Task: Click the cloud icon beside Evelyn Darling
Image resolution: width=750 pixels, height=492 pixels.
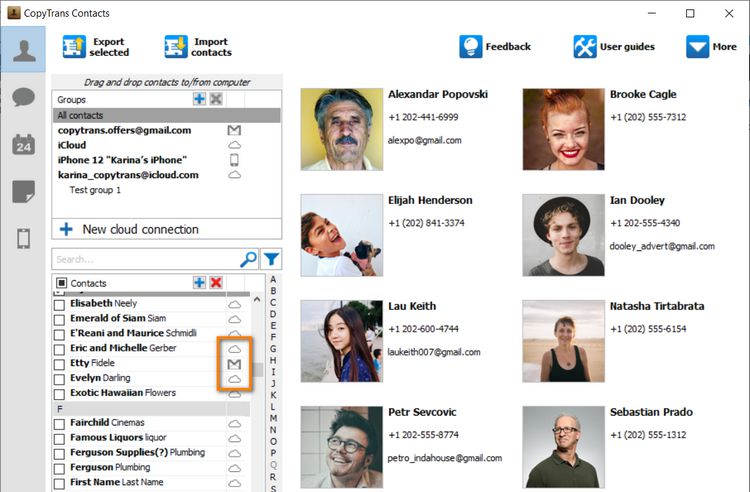Action: coord(234,379)
